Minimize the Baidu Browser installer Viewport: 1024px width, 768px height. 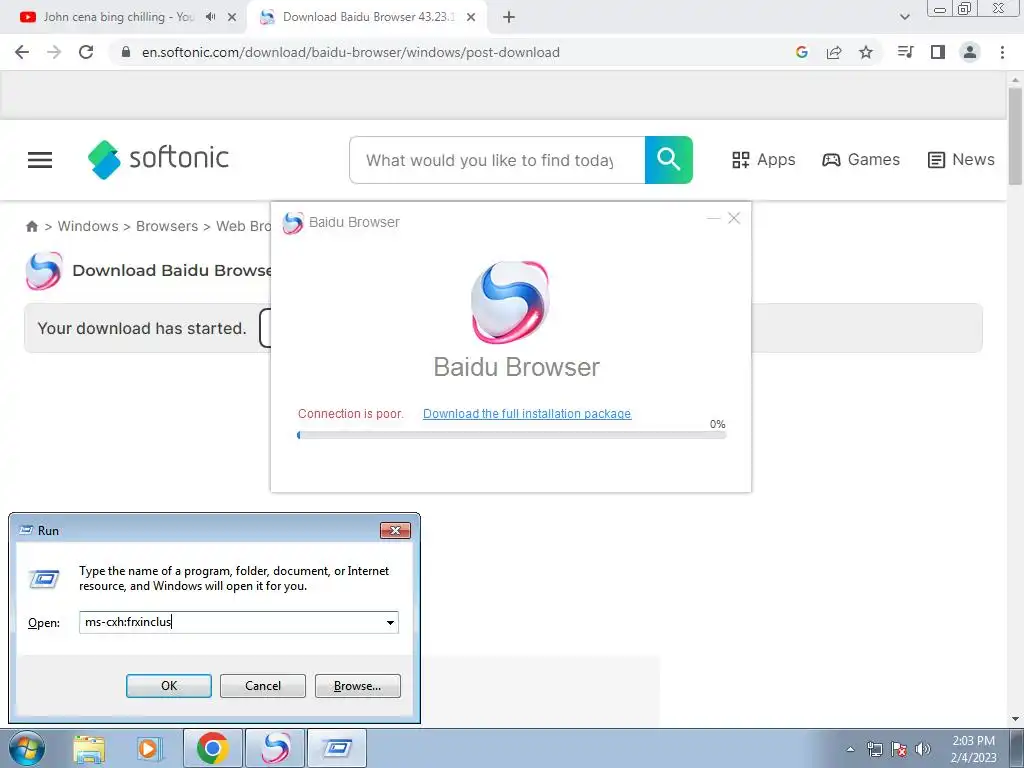tap(713, 218)
